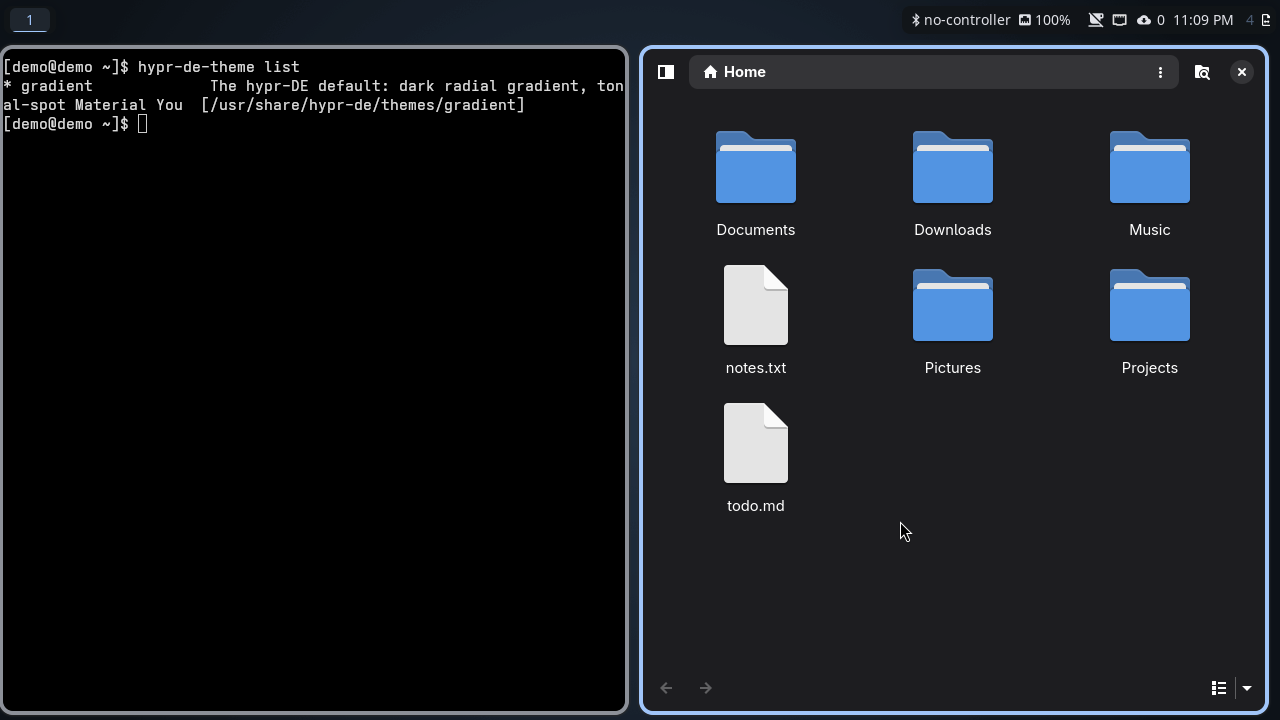This screenshot has width=1280, height=720.
Task: Click the 100% battery indicator
Action: point(1045,20)
